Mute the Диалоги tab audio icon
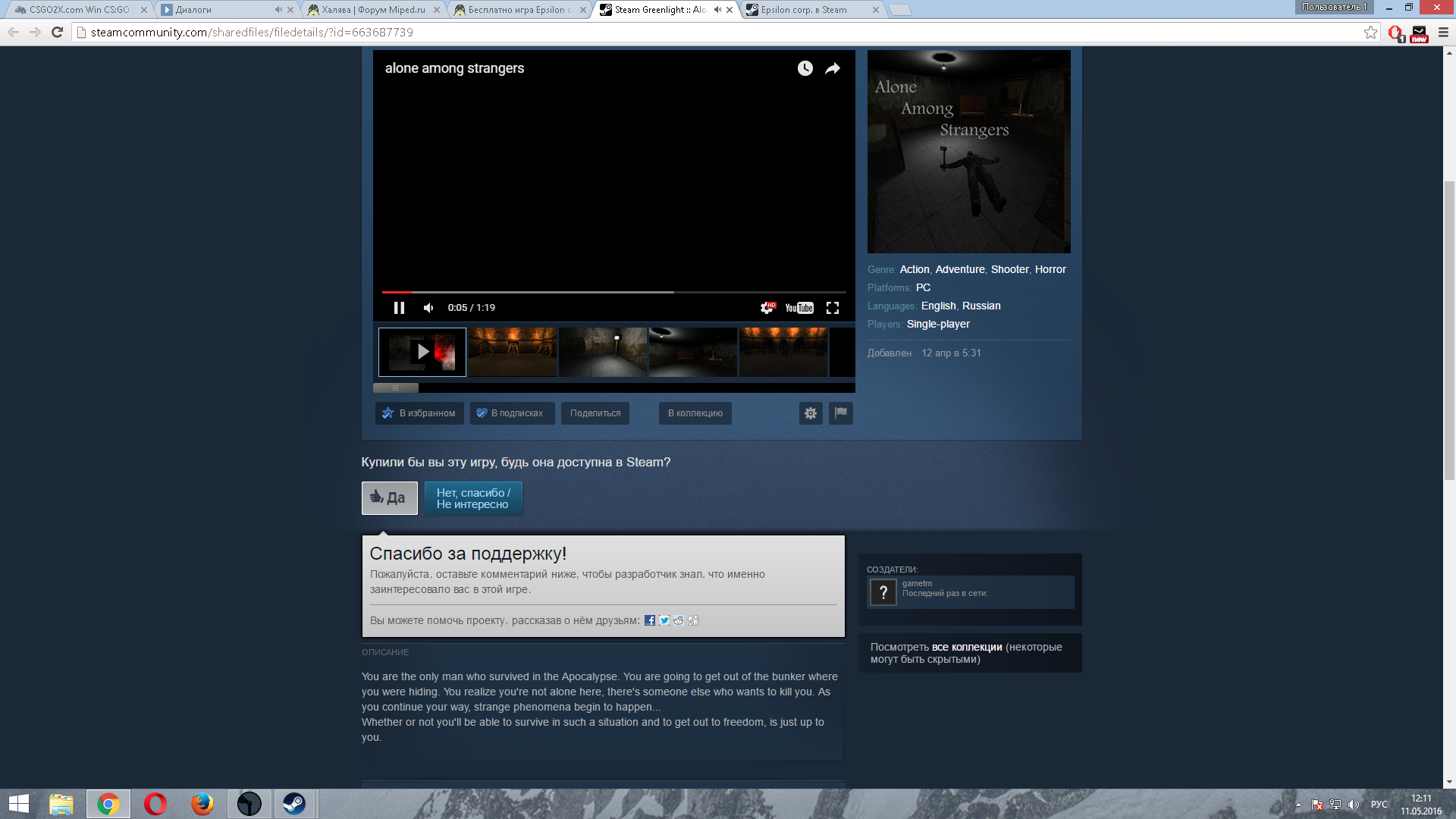This screenshot has width=1456, height=819. point(278,10)
